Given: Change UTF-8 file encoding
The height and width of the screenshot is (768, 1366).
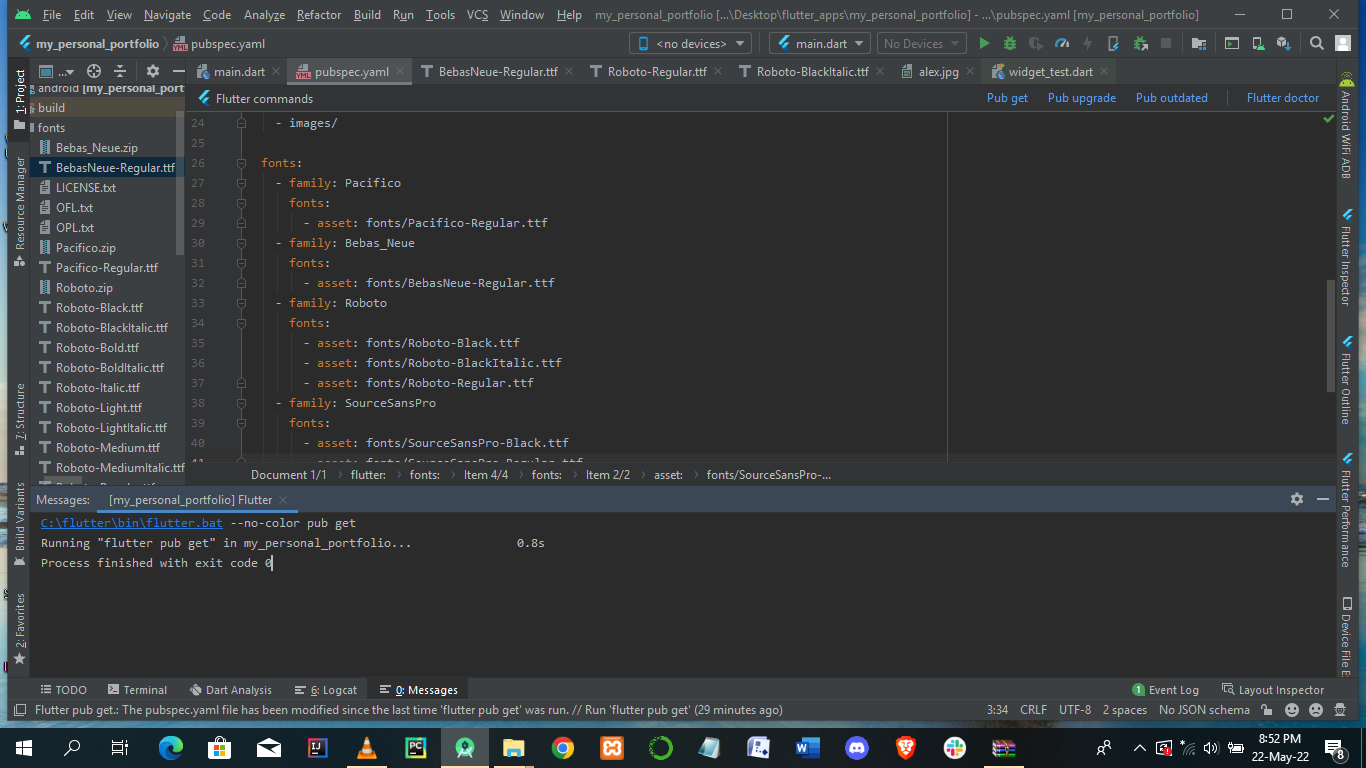Looking at the screenshot, I should click(x=1075, y=710).
